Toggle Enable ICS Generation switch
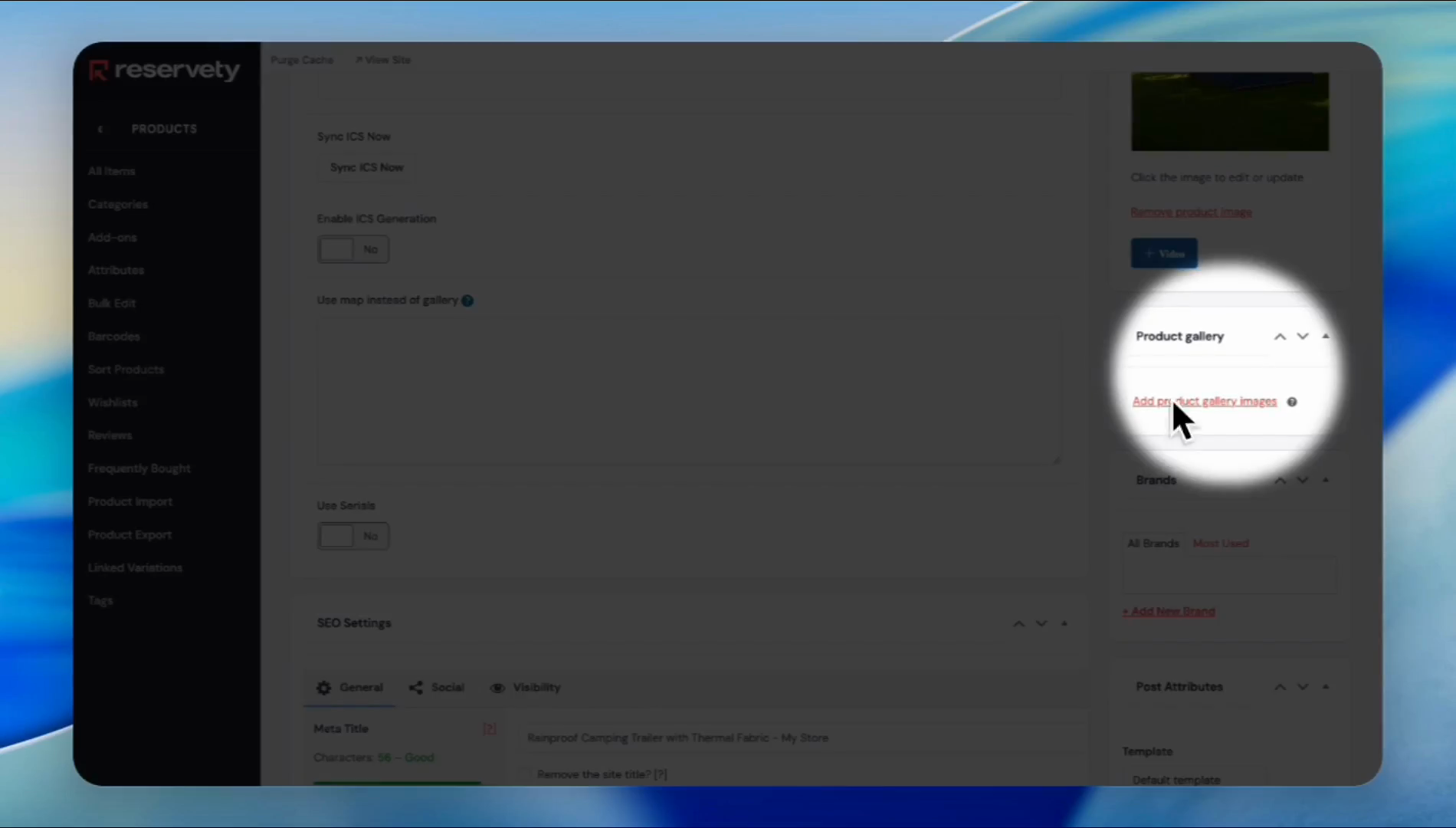This screenshot has height=828, width=1456. [x=353, y=249]
